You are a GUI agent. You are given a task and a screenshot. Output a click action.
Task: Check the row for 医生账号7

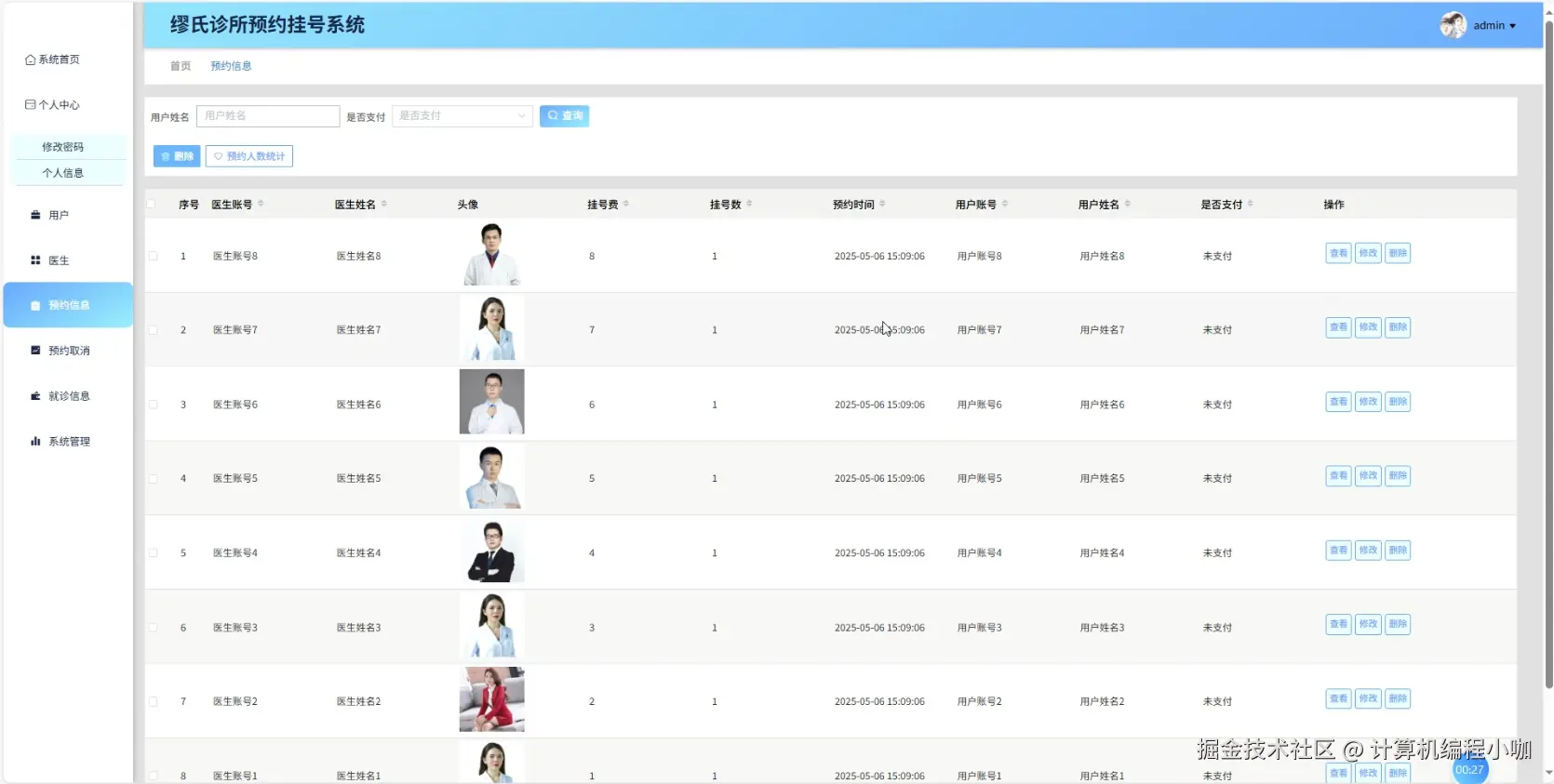tap(153, 330)
